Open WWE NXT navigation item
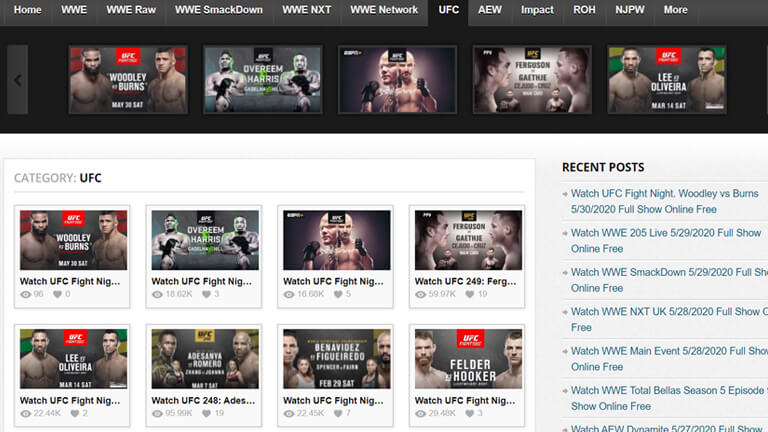This screenshot has width=768, height=432. [x=307, y=10]
